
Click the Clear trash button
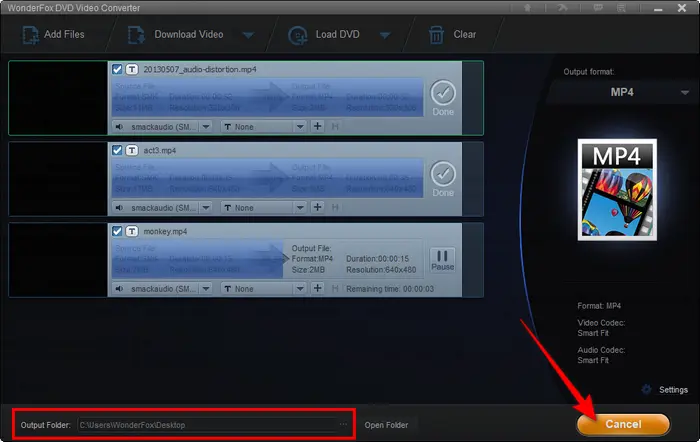click(452, 34)
